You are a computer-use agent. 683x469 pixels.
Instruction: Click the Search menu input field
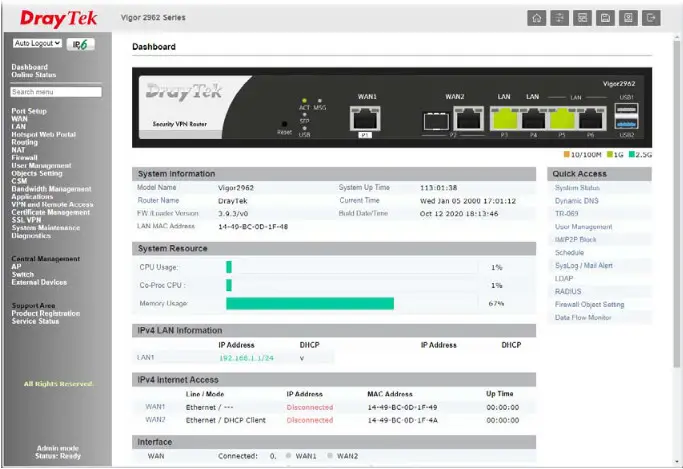click(56, 92)
